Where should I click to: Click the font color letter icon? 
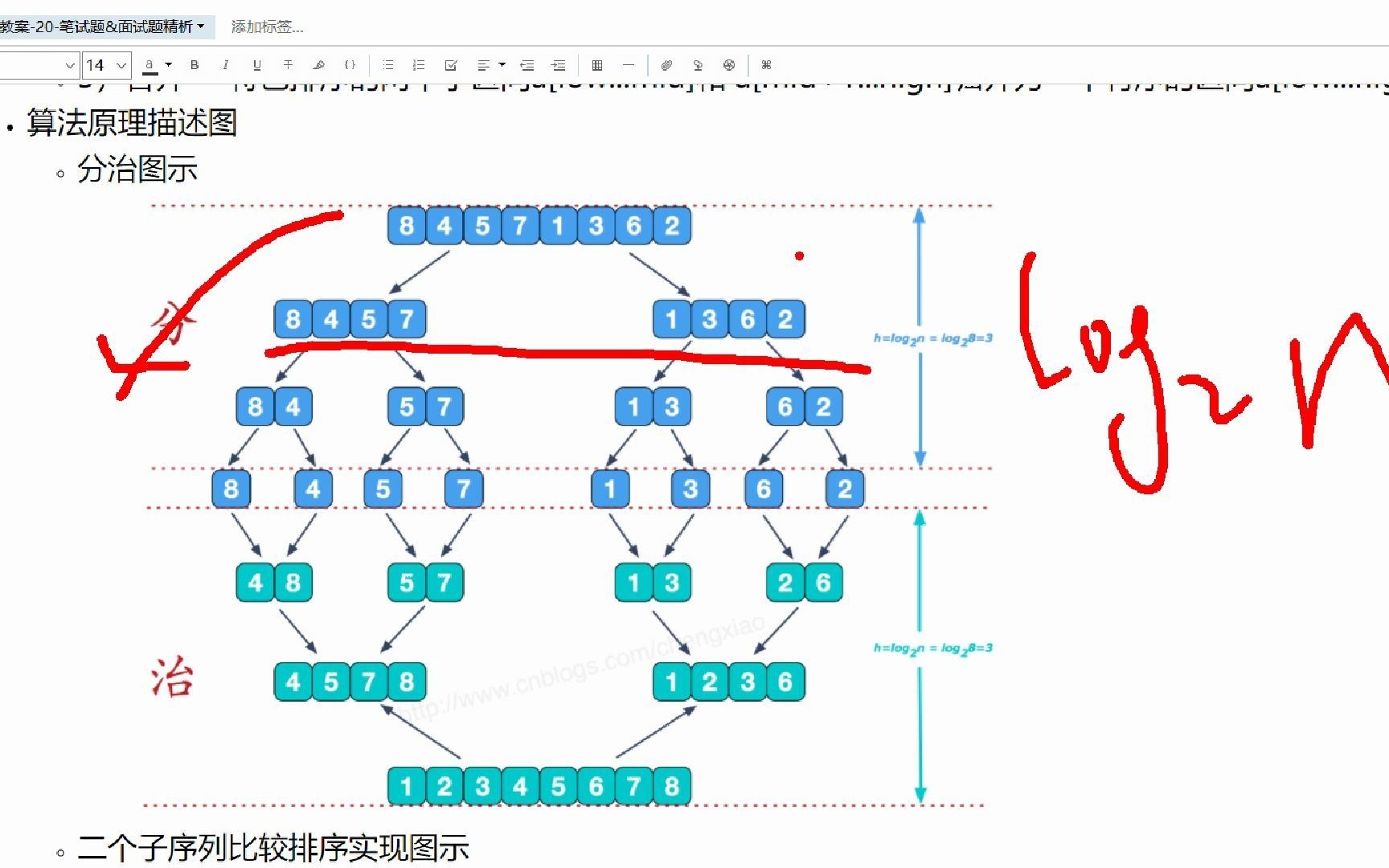(150, 65)
